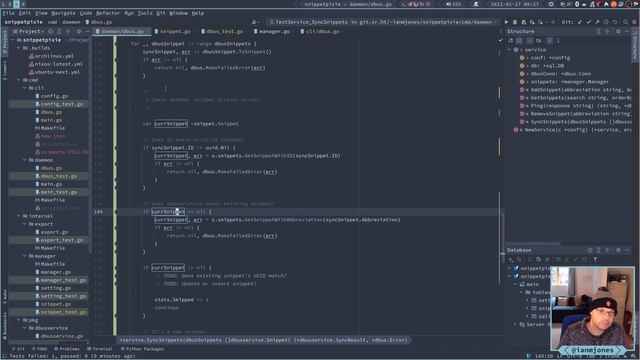Click the rollback undo icon in the toolbar

615,22
